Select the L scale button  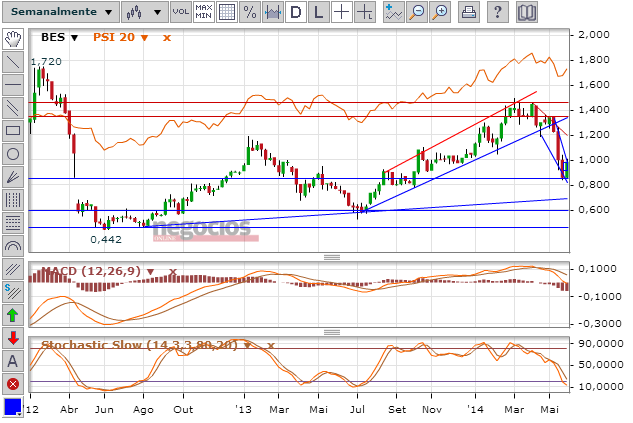click(319, 12)
